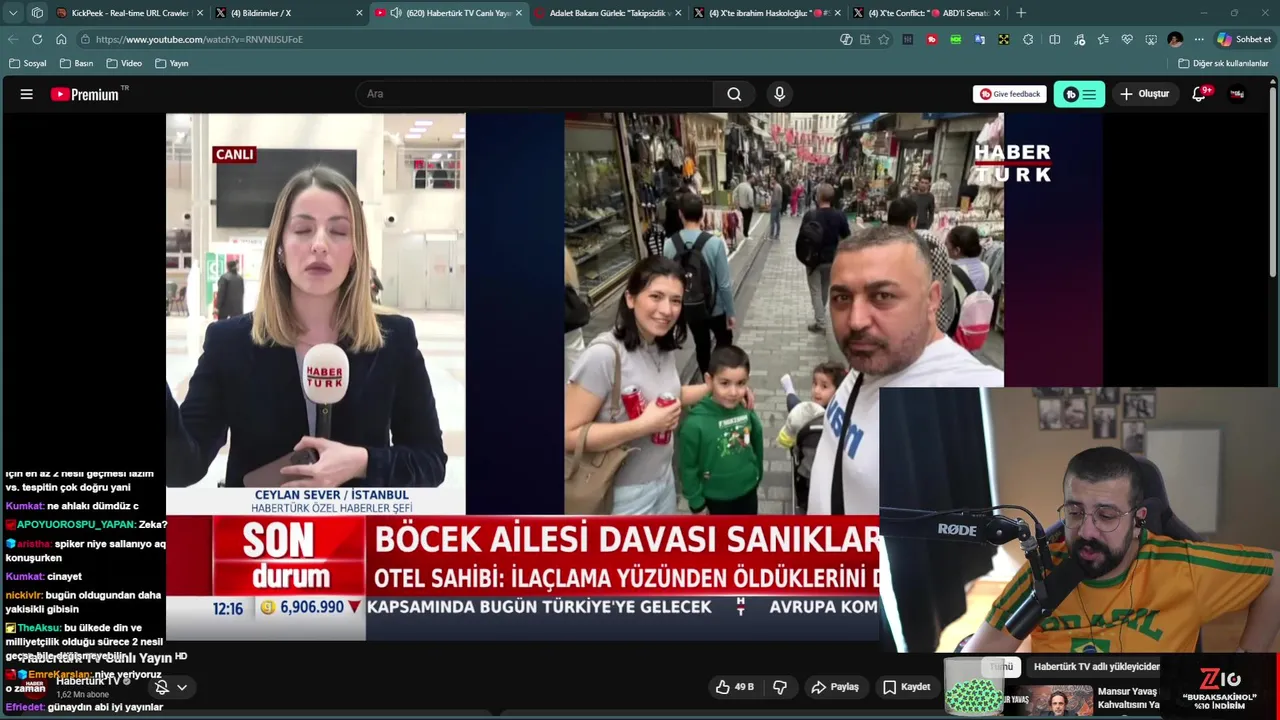Image resolution: width=1280 pixels, height=720 pixels.
Task: Open the YouTube hamburger guide menu
Action: 27,94
